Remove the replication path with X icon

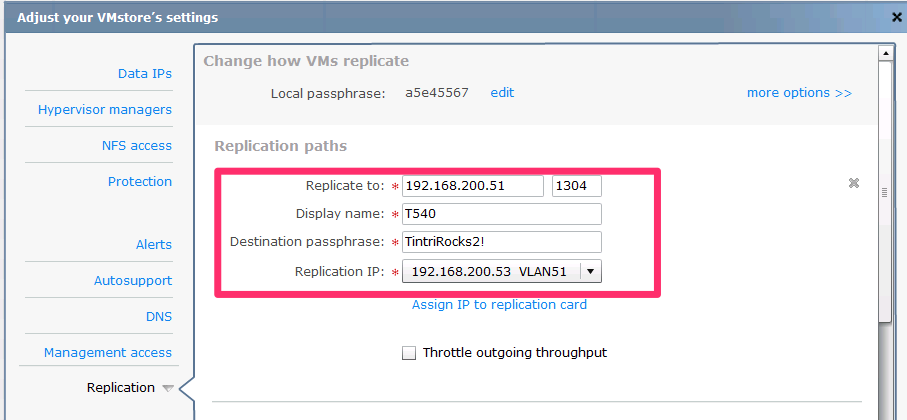coord(853,183)
